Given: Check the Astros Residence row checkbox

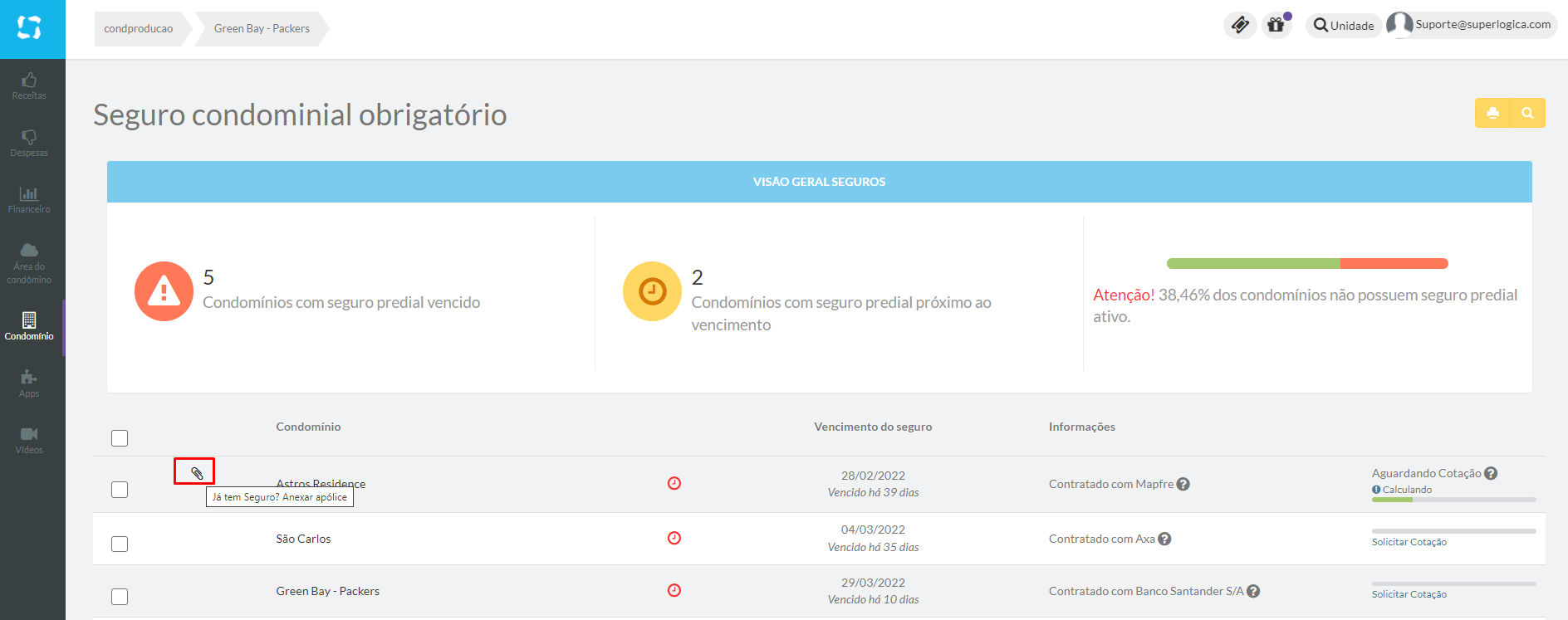Looking at the screenshot, I should pos(120,490).
